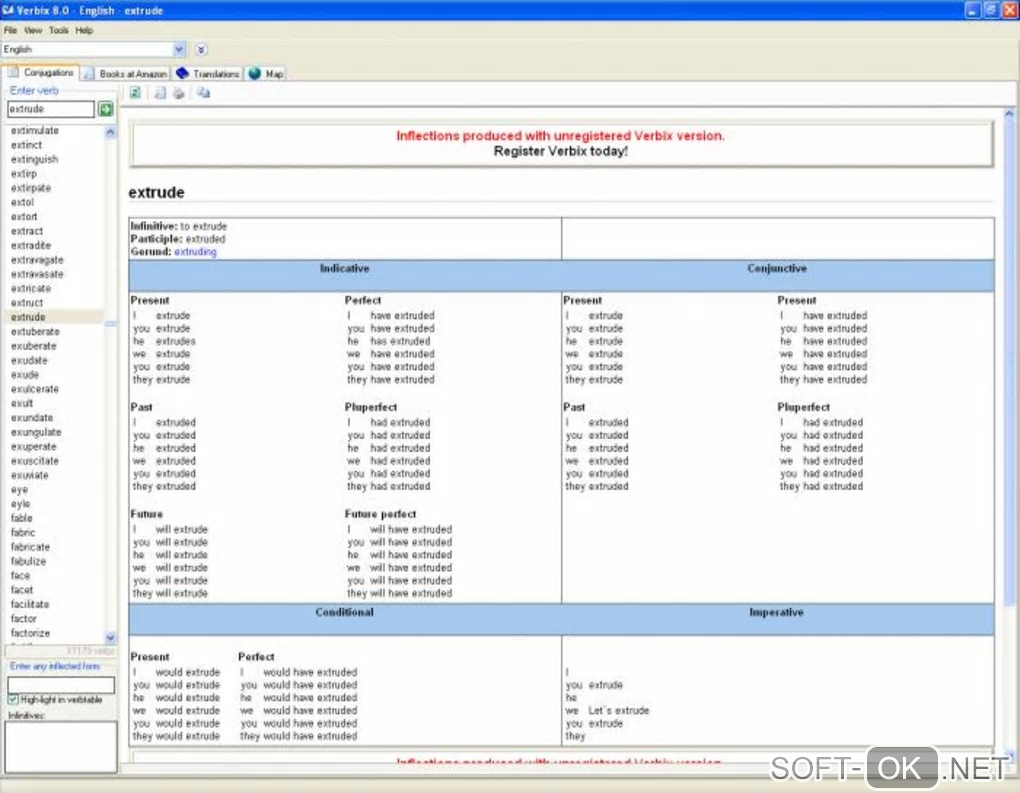Viewport: 1020px width, 793px height.
Task: Select exuviate in the verb list
Action: pos(30,475)
